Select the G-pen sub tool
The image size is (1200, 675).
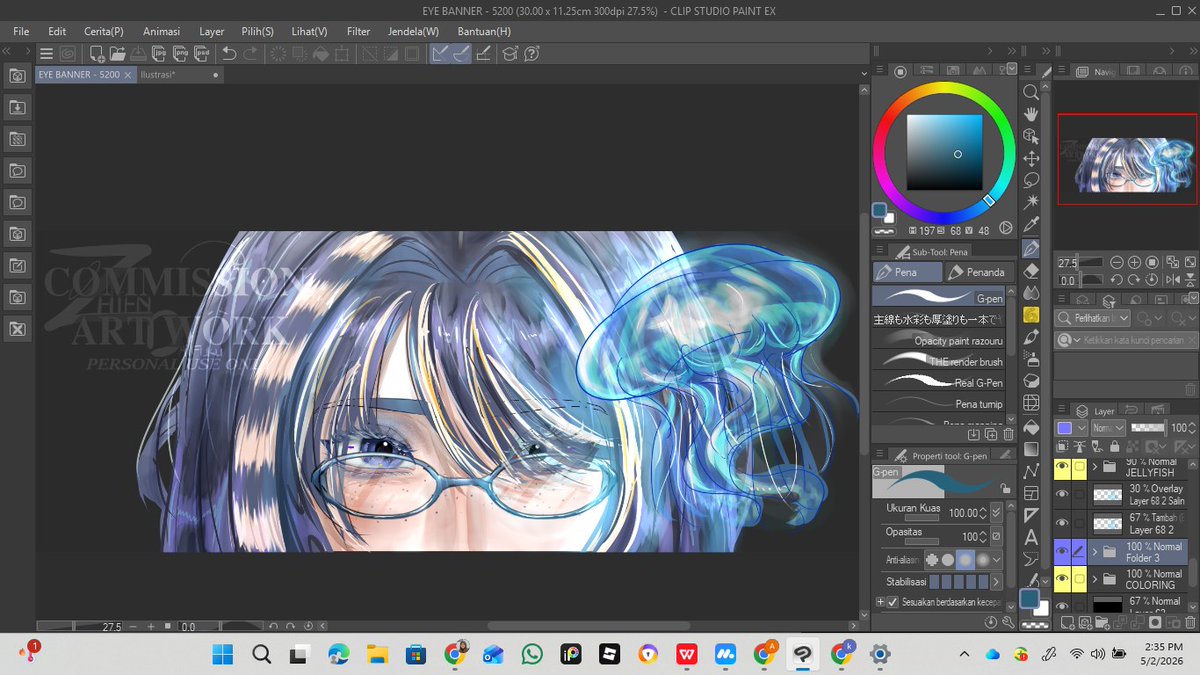[x=938, y=297]
